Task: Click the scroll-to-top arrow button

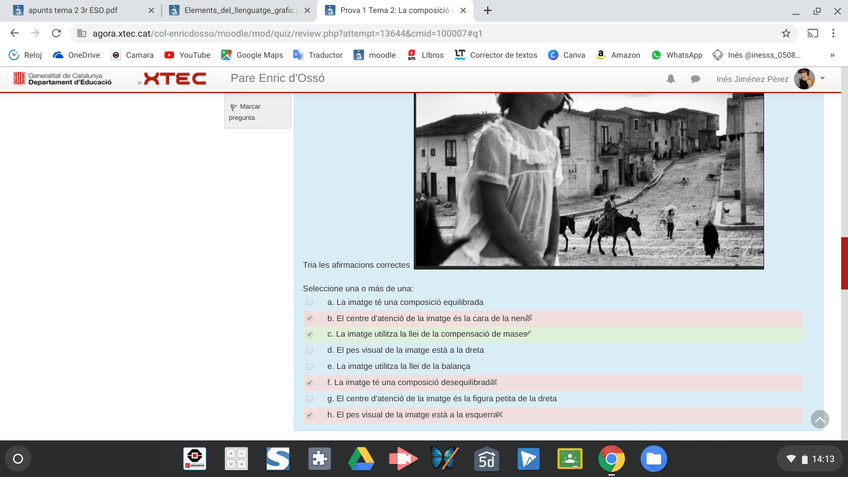Action: click(819, 420)
